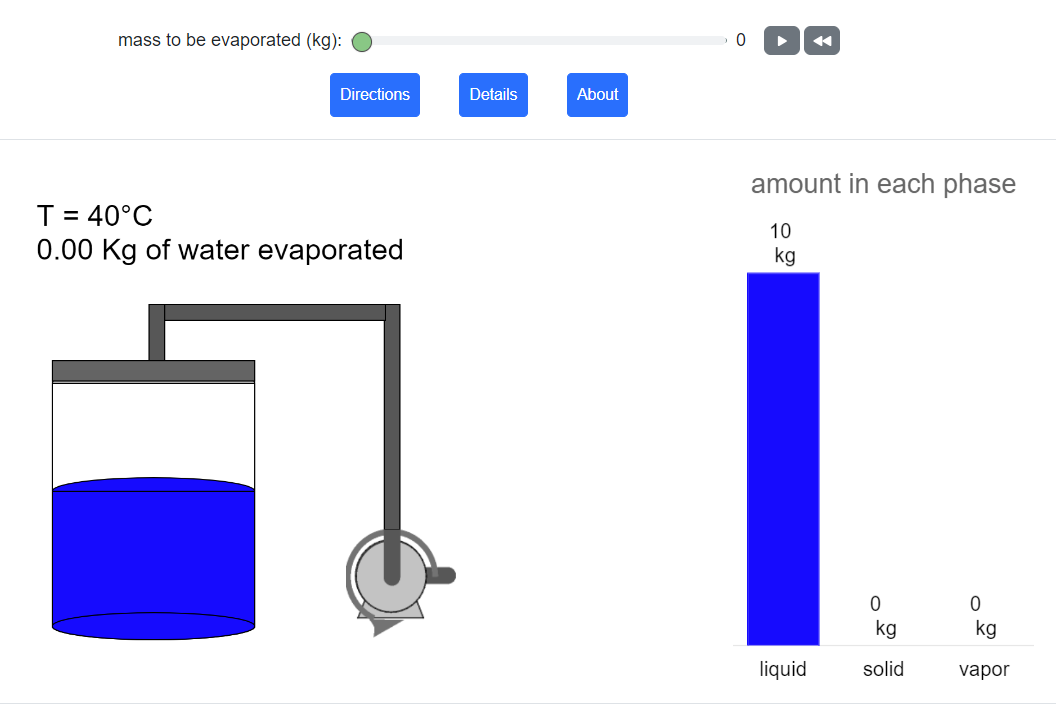The image size is (1056, 718).
Task: Click the "amount in each phase" title
Action: click(883, 184)
